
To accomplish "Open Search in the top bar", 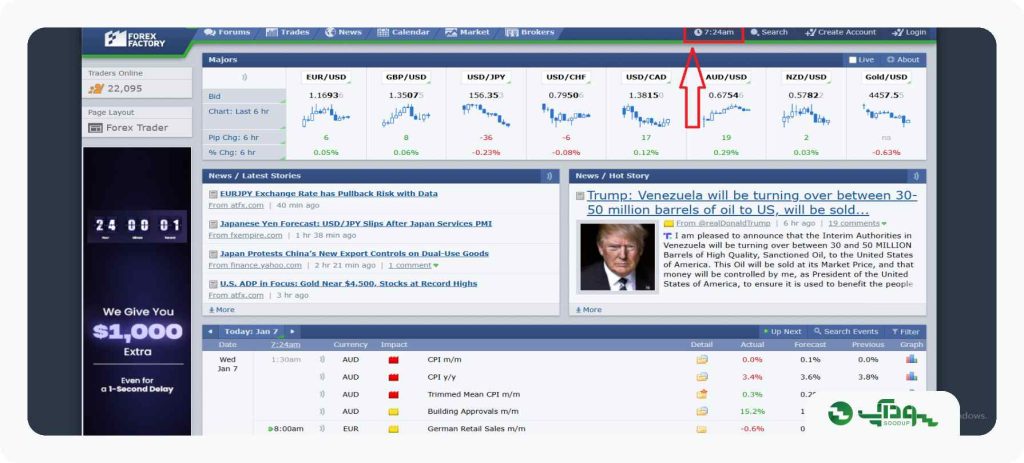I will [x=769, y=32].
